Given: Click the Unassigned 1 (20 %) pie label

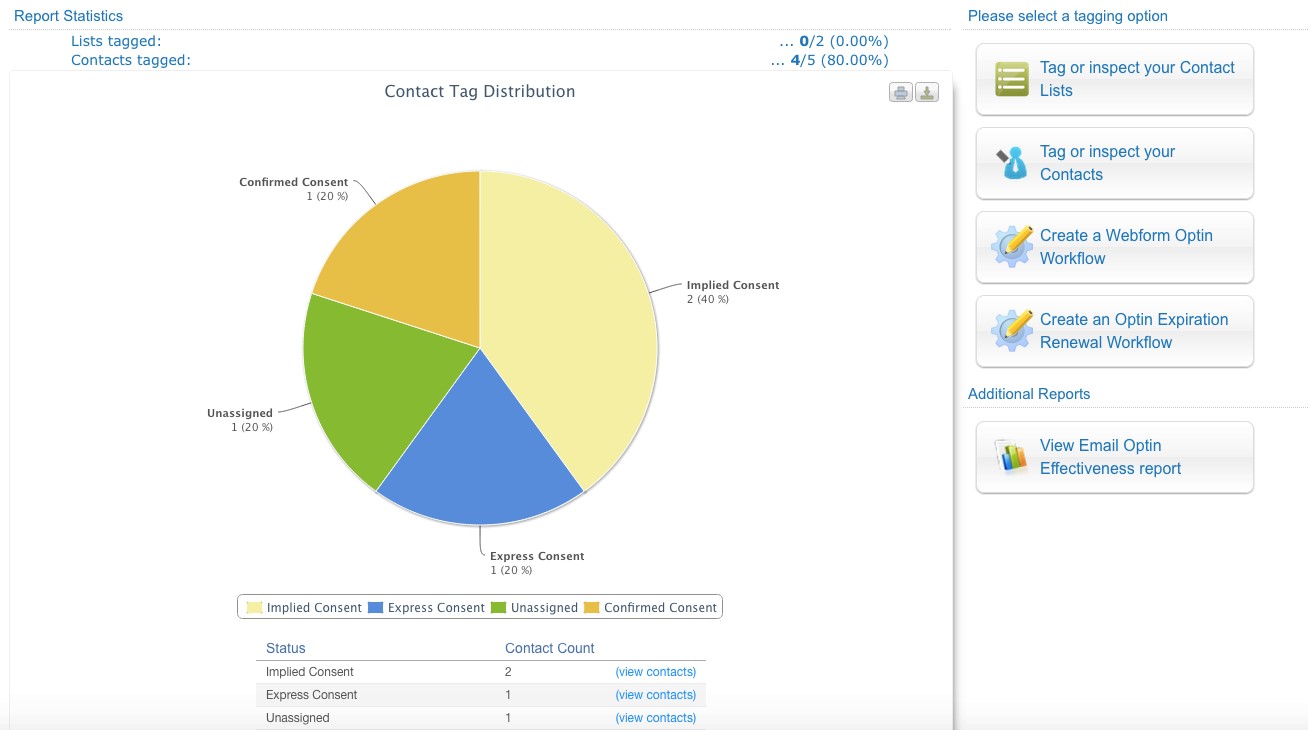Looking at the screenshot, I should click(240, 420).
